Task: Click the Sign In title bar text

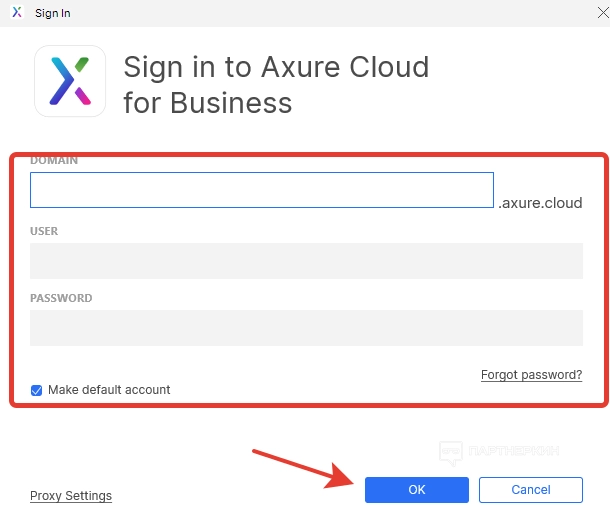Action: coord(53,14)
